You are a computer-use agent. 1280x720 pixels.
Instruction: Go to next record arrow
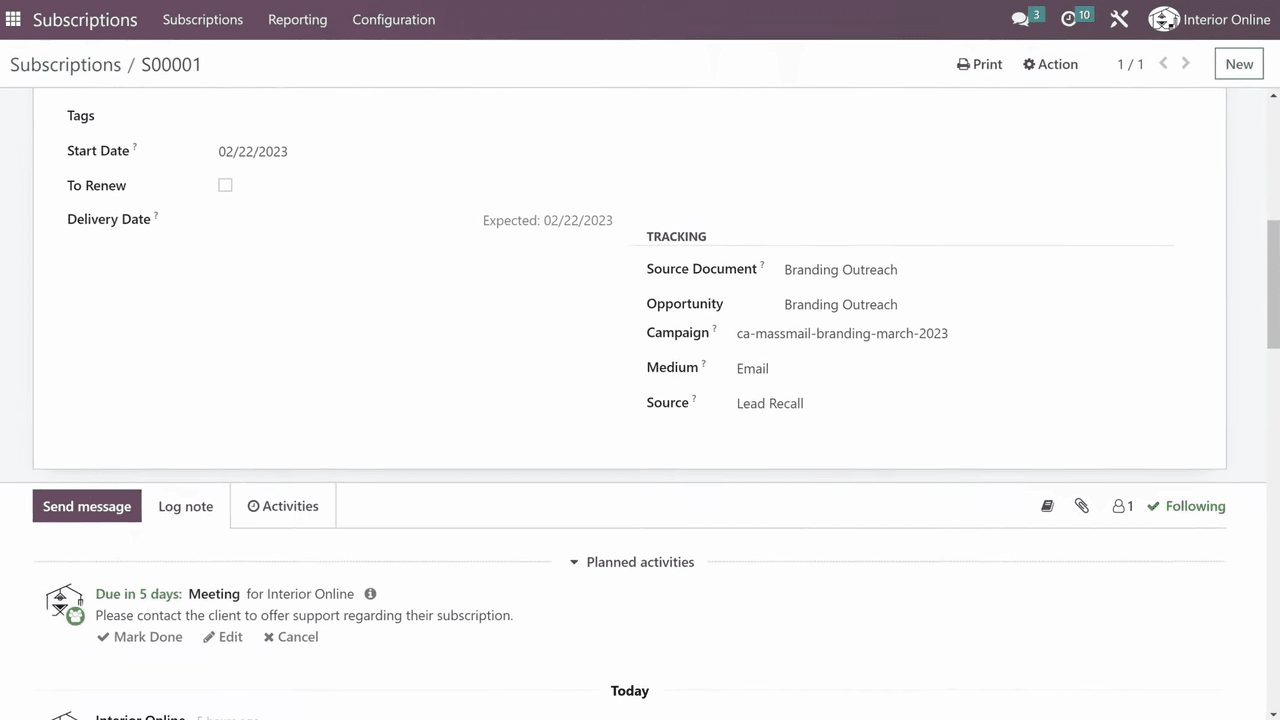pyautogui.click(x=1186, y=63)
